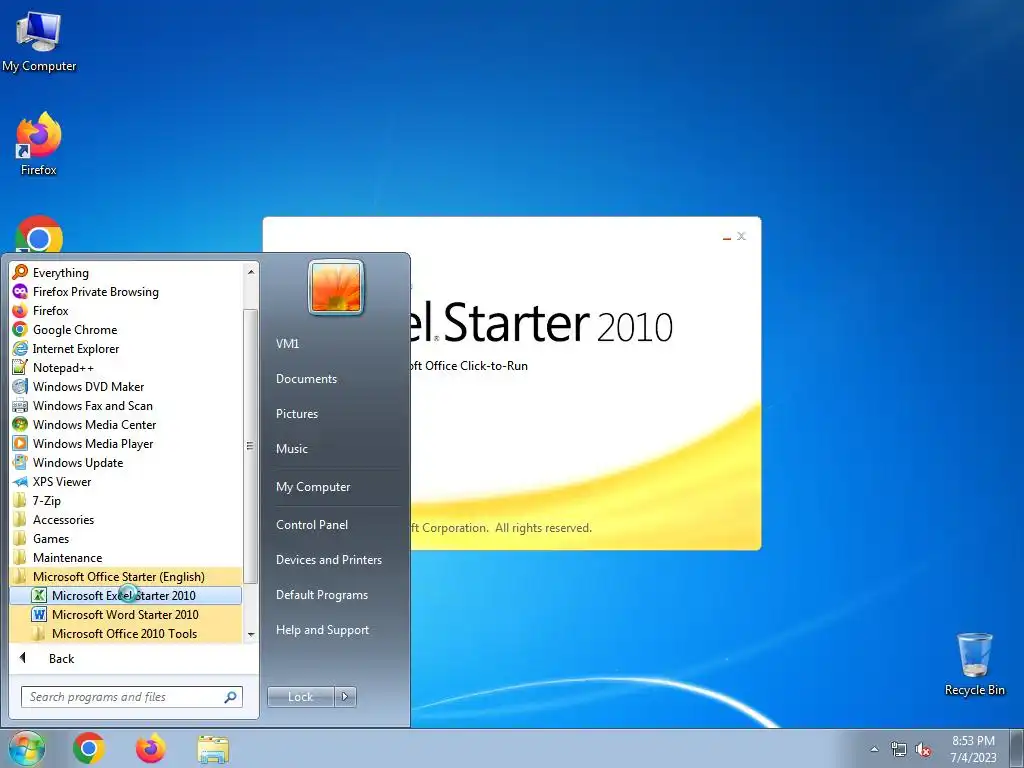Viewport: 1024px width, 768px height.
Task: Click the Windows Start orb
Action: (x=26, y=748)
